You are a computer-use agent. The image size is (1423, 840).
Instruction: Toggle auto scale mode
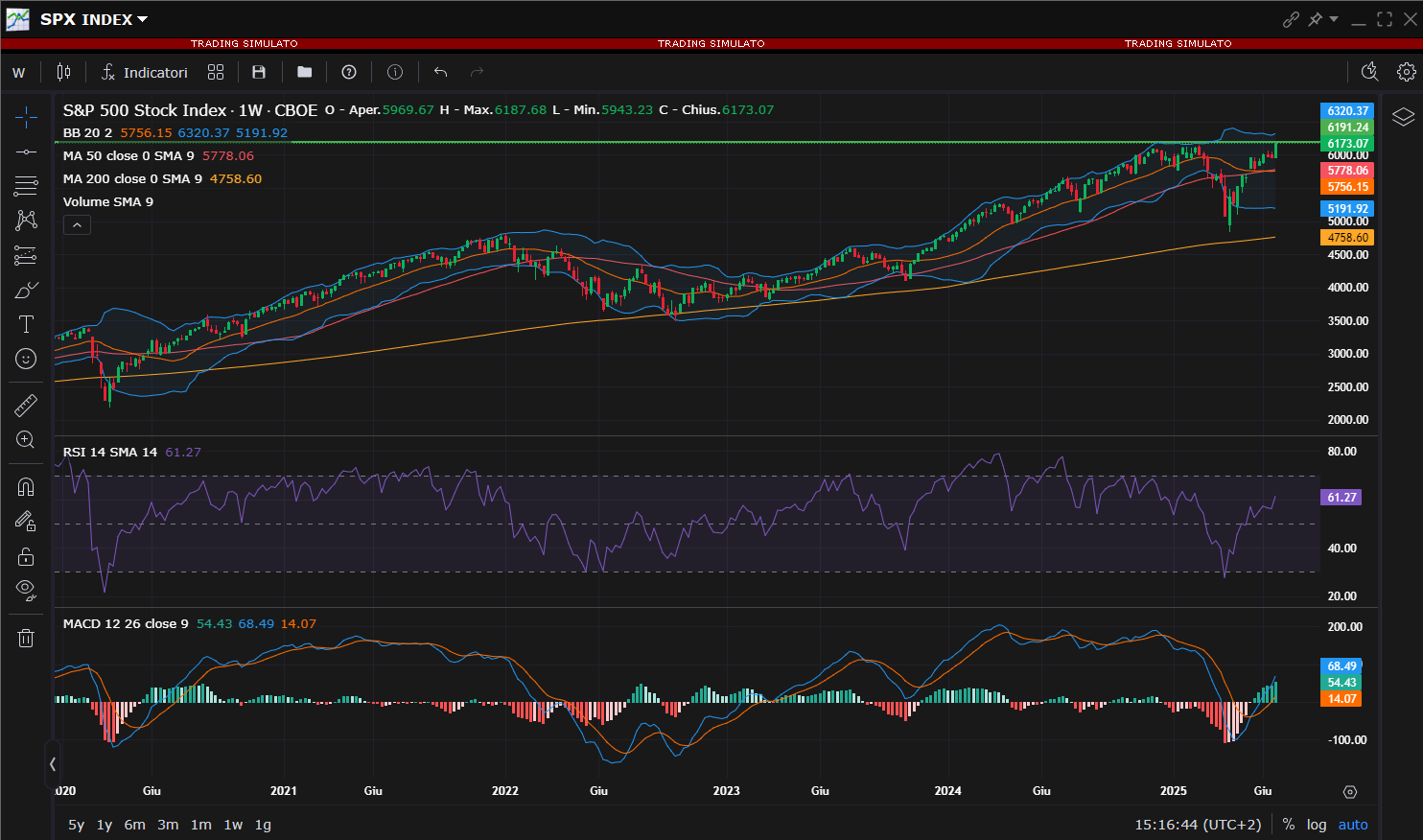pos(1353,825)
